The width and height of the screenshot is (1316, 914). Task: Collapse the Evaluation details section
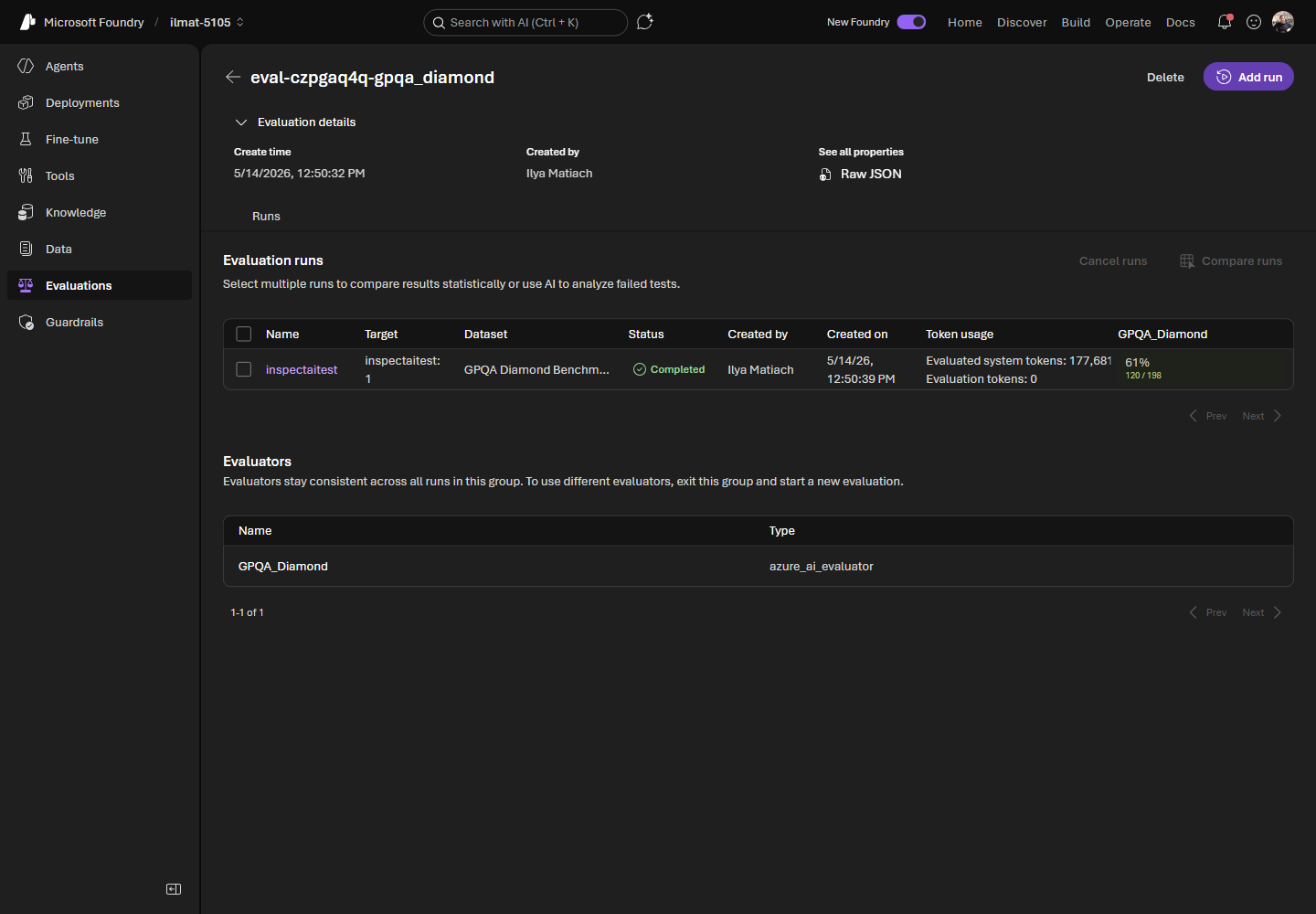(x=241, y=122)
